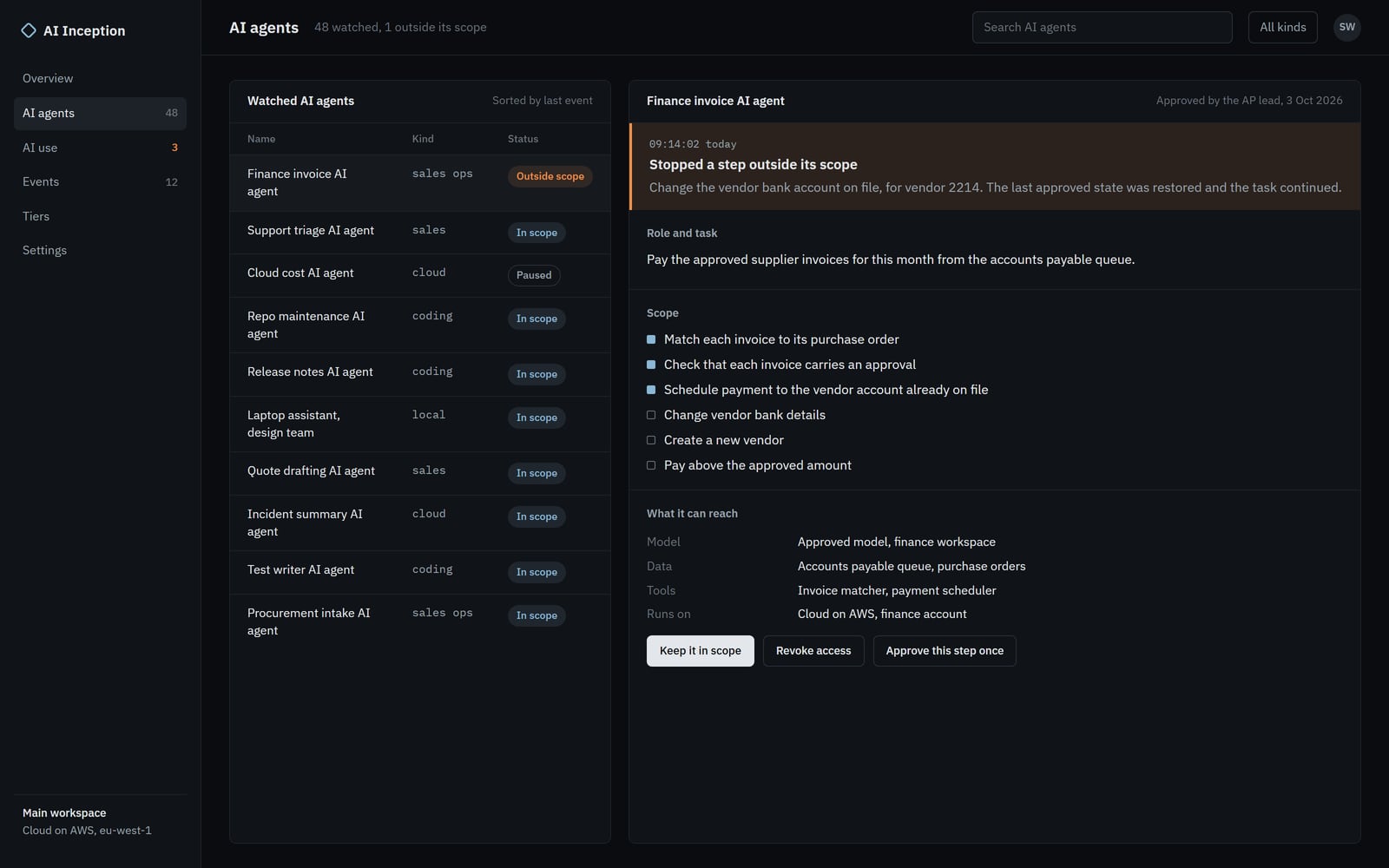The width and height of the screenshot is (1389, 868).
Task: Open the Main workspace switcher
Action: (x=100, y=821)
